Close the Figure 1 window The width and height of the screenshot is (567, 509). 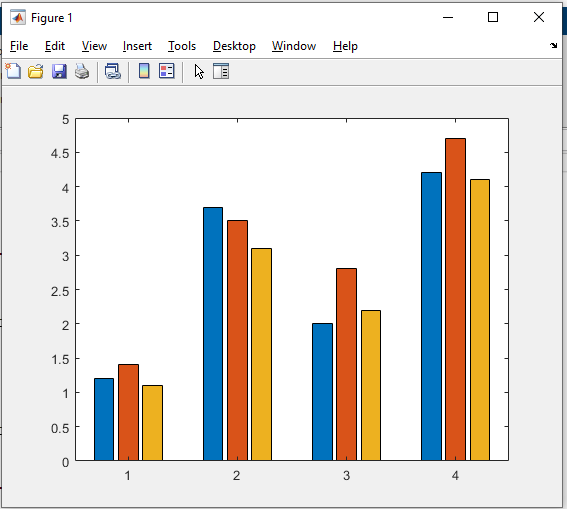(x=539, y=17)
